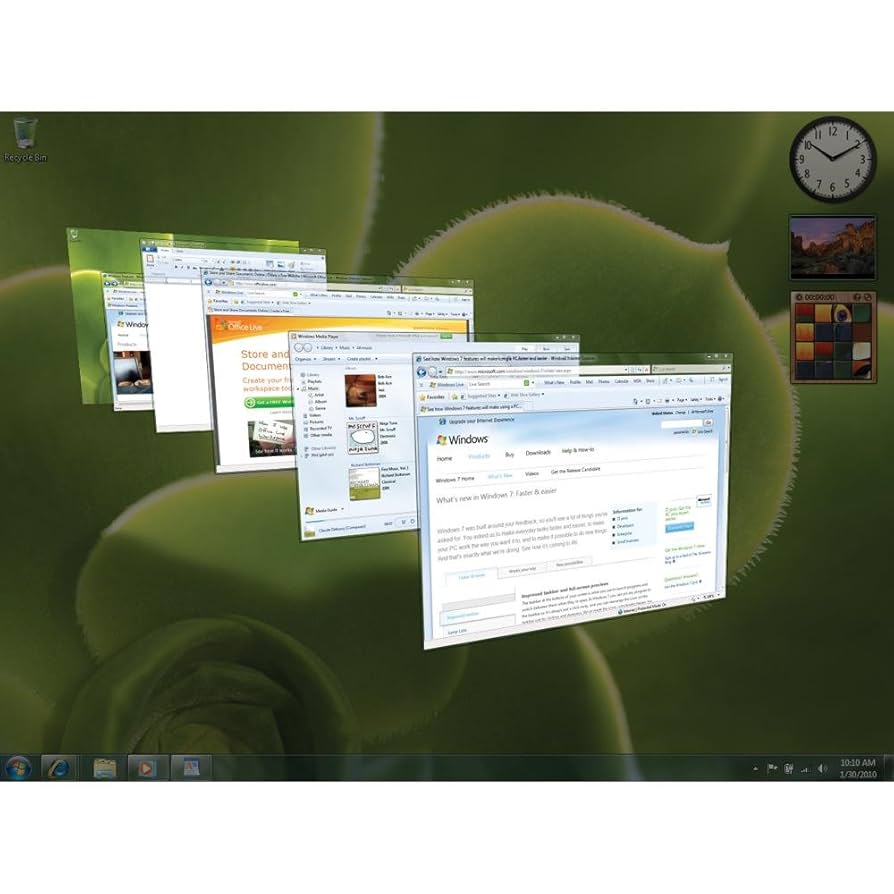Mute audio via the taskbar speaker icon

[823, 768]
